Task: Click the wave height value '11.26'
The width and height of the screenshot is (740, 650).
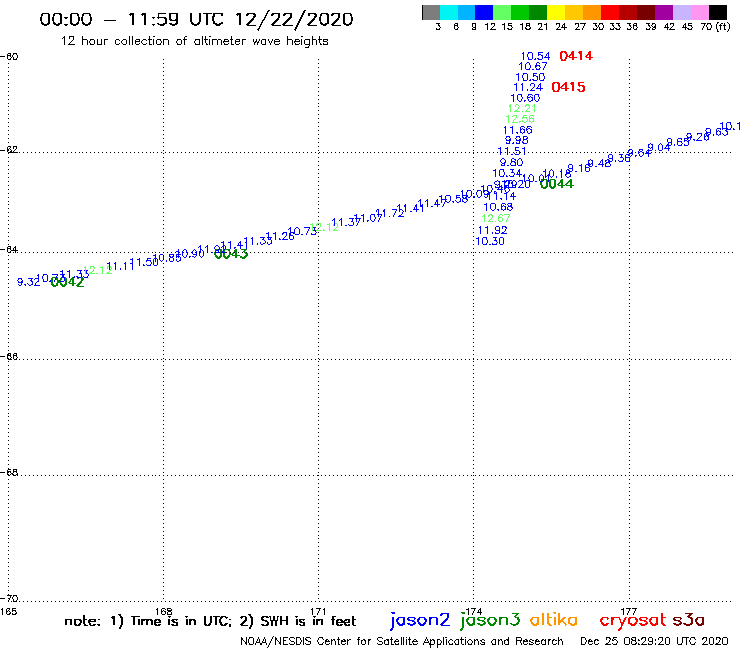Action: (x=280, y=236)
